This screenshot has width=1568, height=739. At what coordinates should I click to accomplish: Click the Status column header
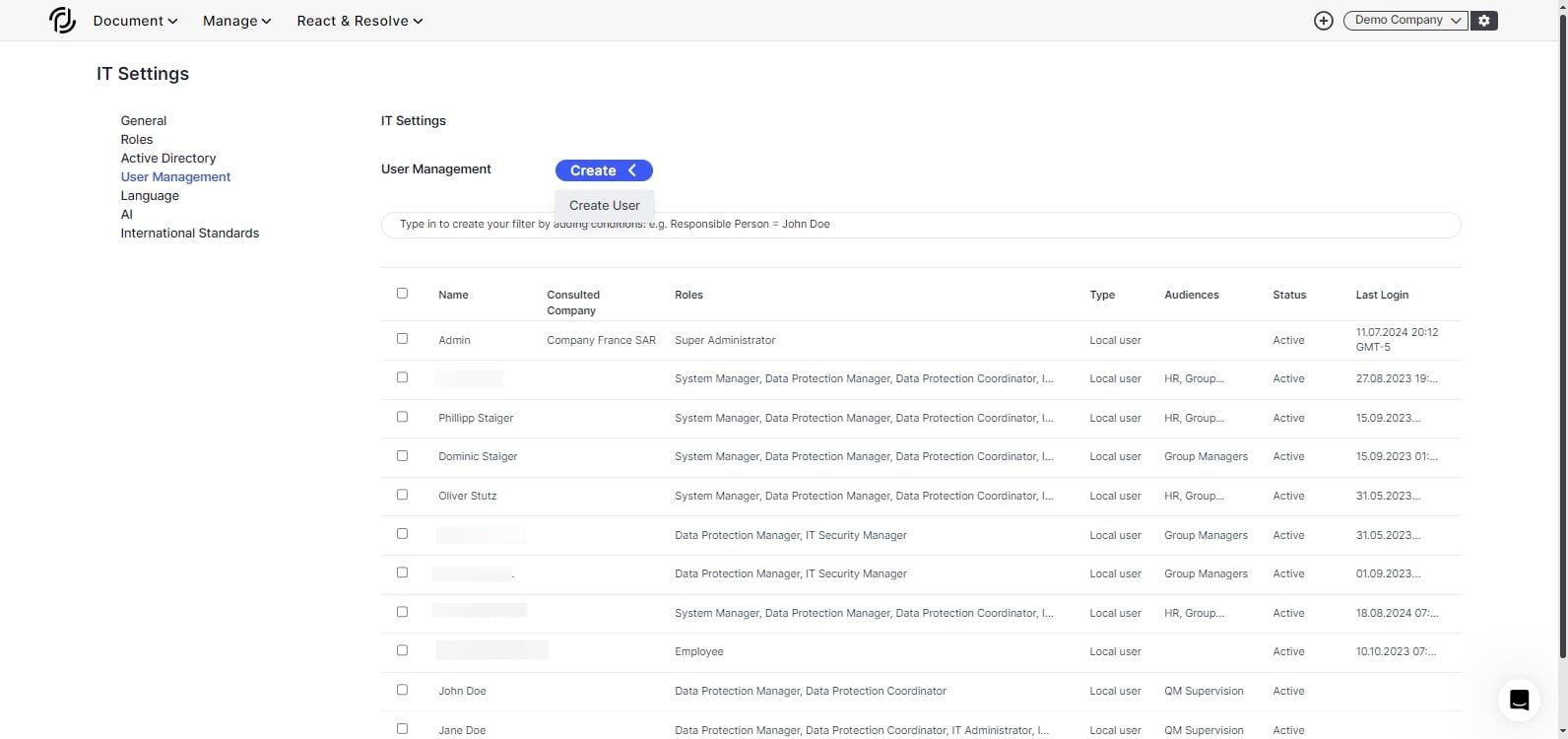[x=1289, y=295]
